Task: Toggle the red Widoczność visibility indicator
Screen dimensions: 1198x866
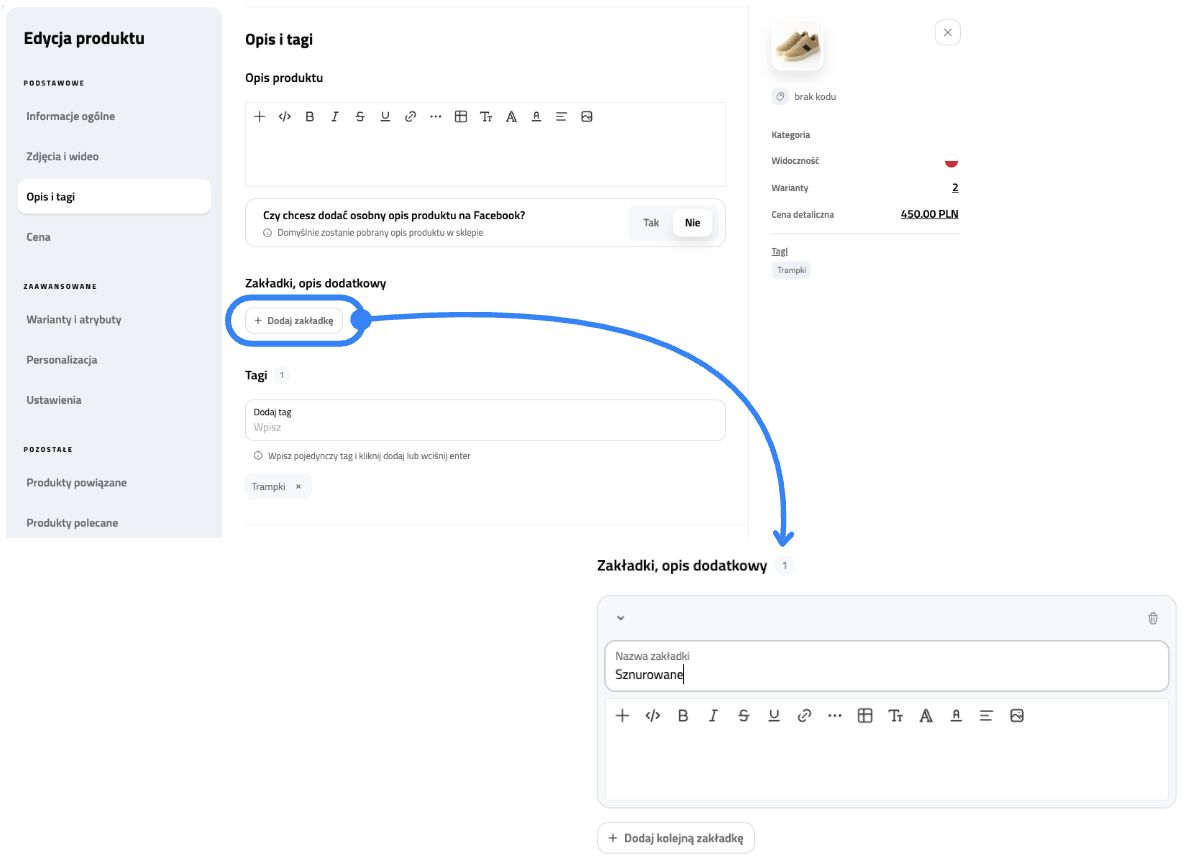Action: point(951,161)
